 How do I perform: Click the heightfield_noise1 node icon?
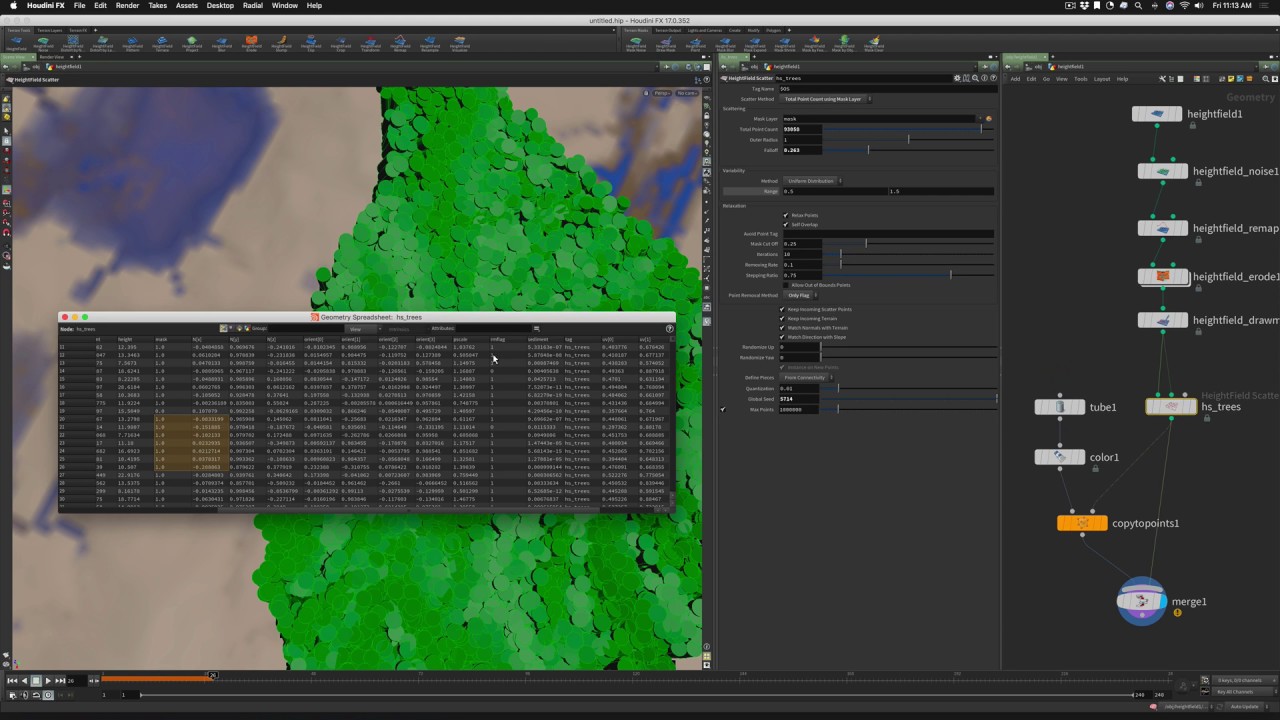1163,171
